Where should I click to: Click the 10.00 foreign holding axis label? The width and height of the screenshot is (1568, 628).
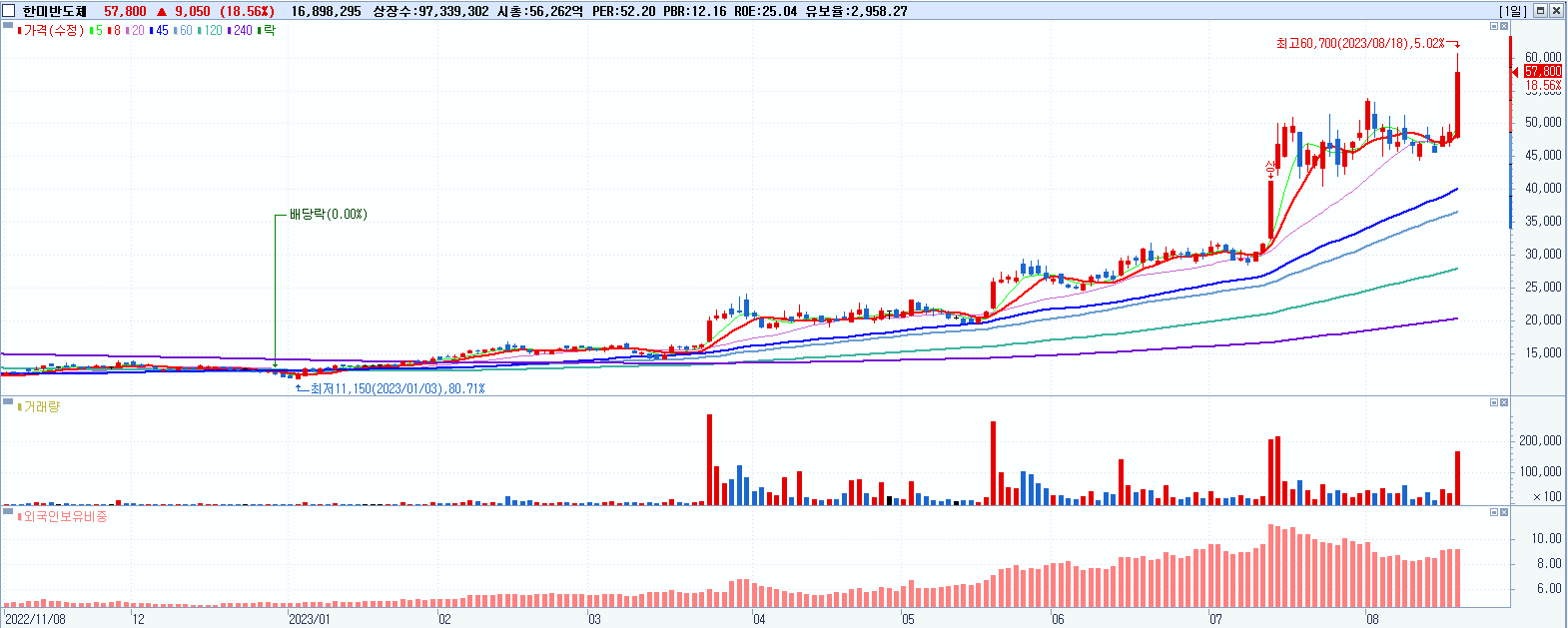1547,539
